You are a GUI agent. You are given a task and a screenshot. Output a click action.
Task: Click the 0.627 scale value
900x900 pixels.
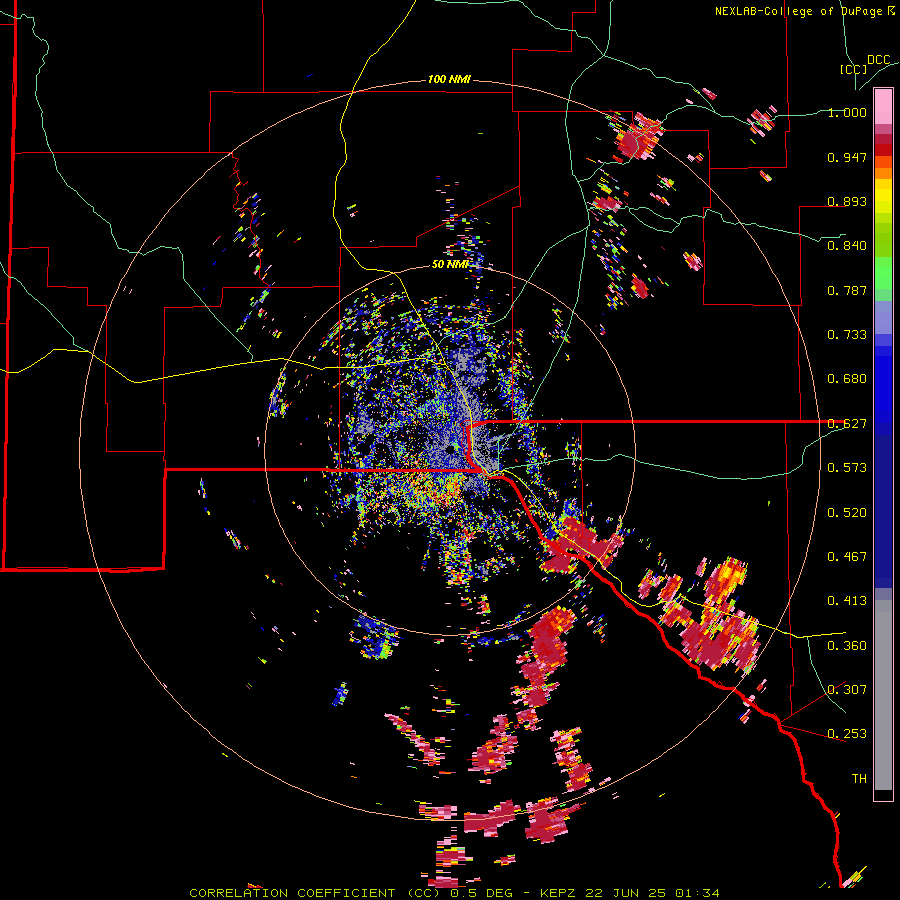tap(847, 424)
